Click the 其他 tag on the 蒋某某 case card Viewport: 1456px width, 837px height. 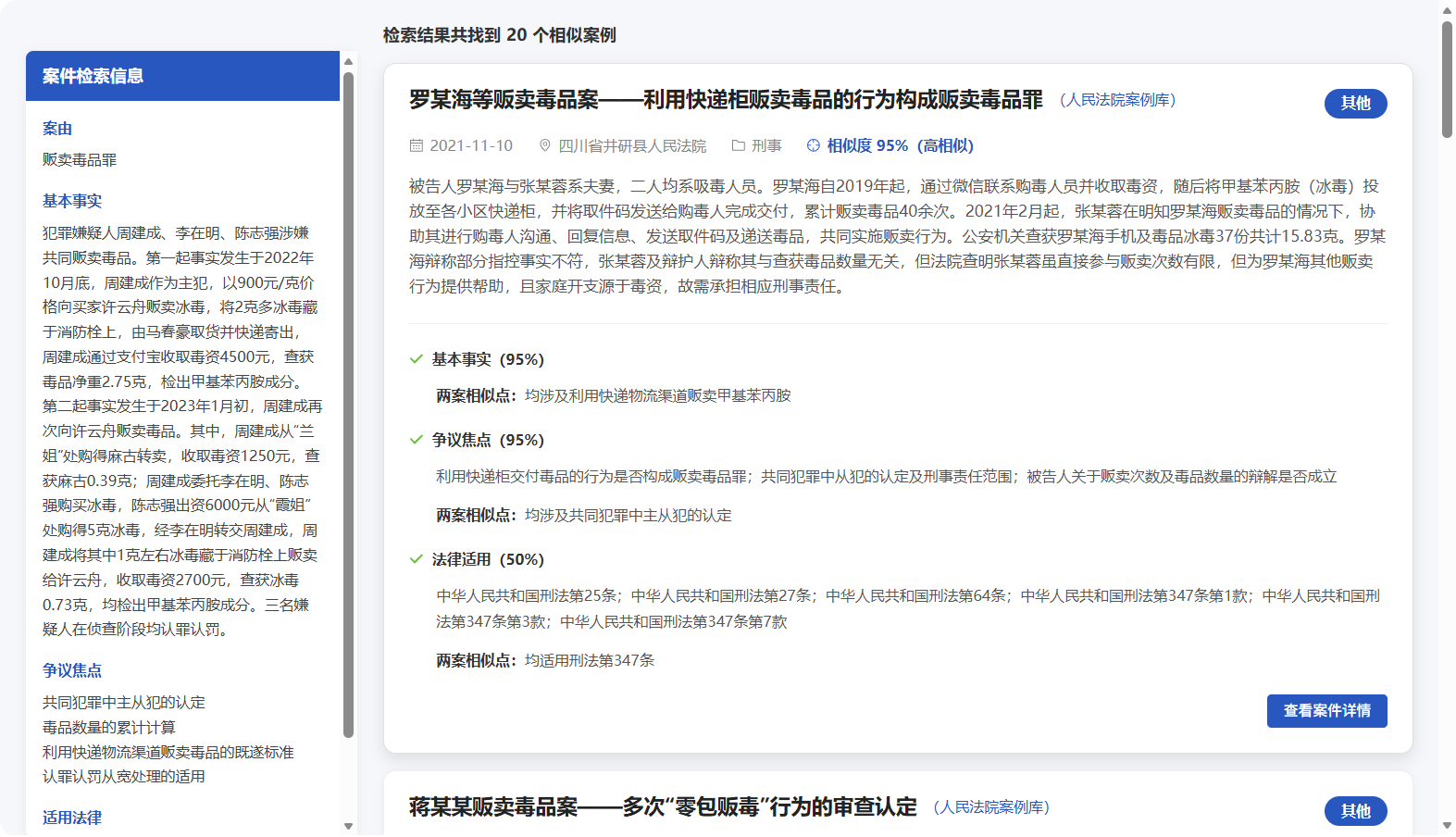1355,811
